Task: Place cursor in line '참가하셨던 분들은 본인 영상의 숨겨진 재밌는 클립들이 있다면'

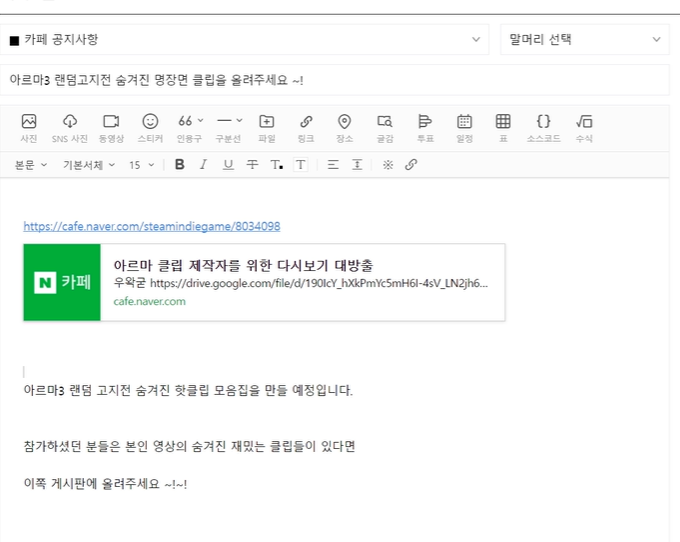Action: pos(190,446)
